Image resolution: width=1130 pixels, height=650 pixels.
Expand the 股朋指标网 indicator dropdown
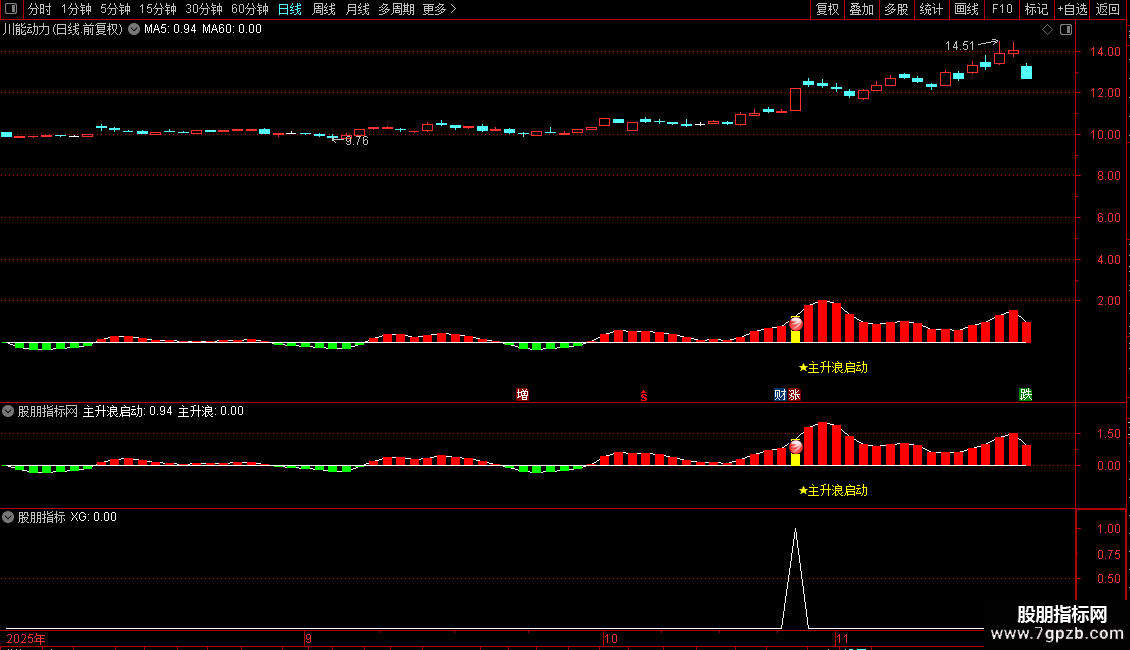point(8,411)
